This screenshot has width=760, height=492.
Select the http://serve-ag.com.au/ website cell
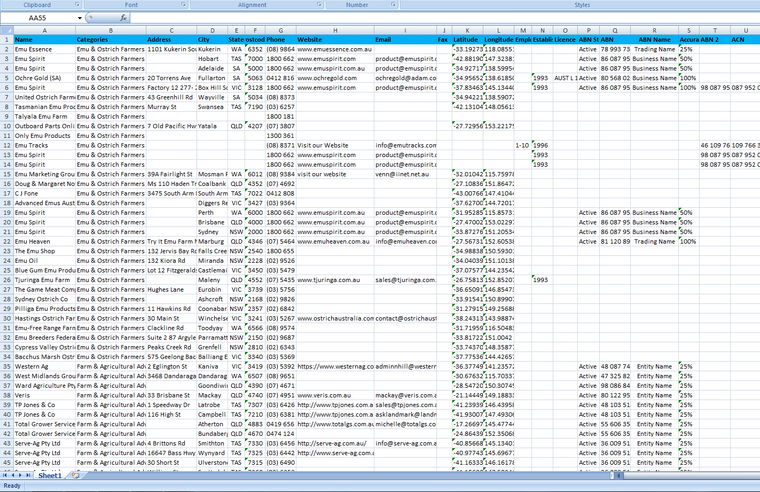click(x=335, y=444)
